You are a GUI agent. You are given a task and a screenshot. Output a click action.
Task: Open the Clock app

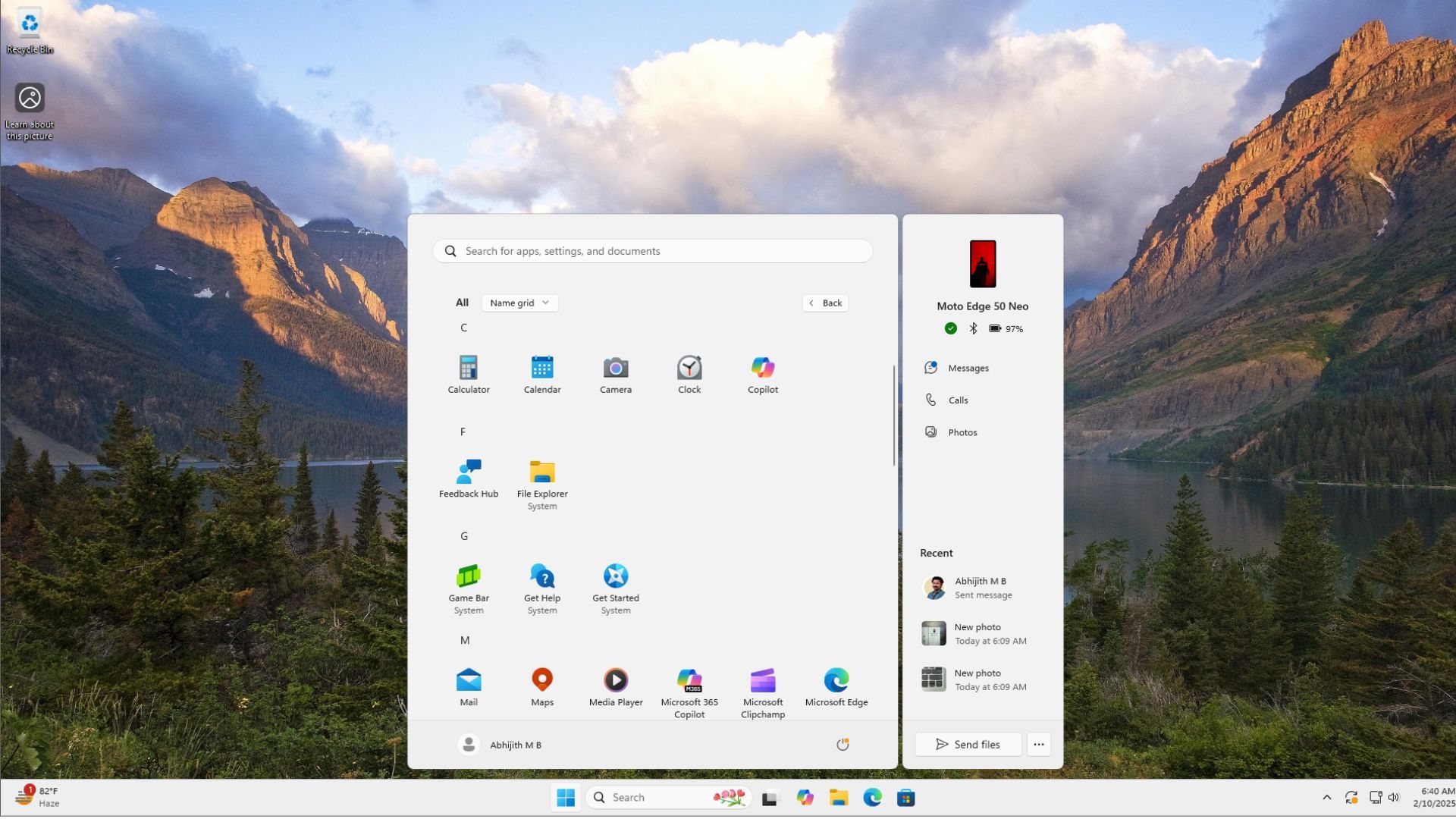click(x=689, y=373)
